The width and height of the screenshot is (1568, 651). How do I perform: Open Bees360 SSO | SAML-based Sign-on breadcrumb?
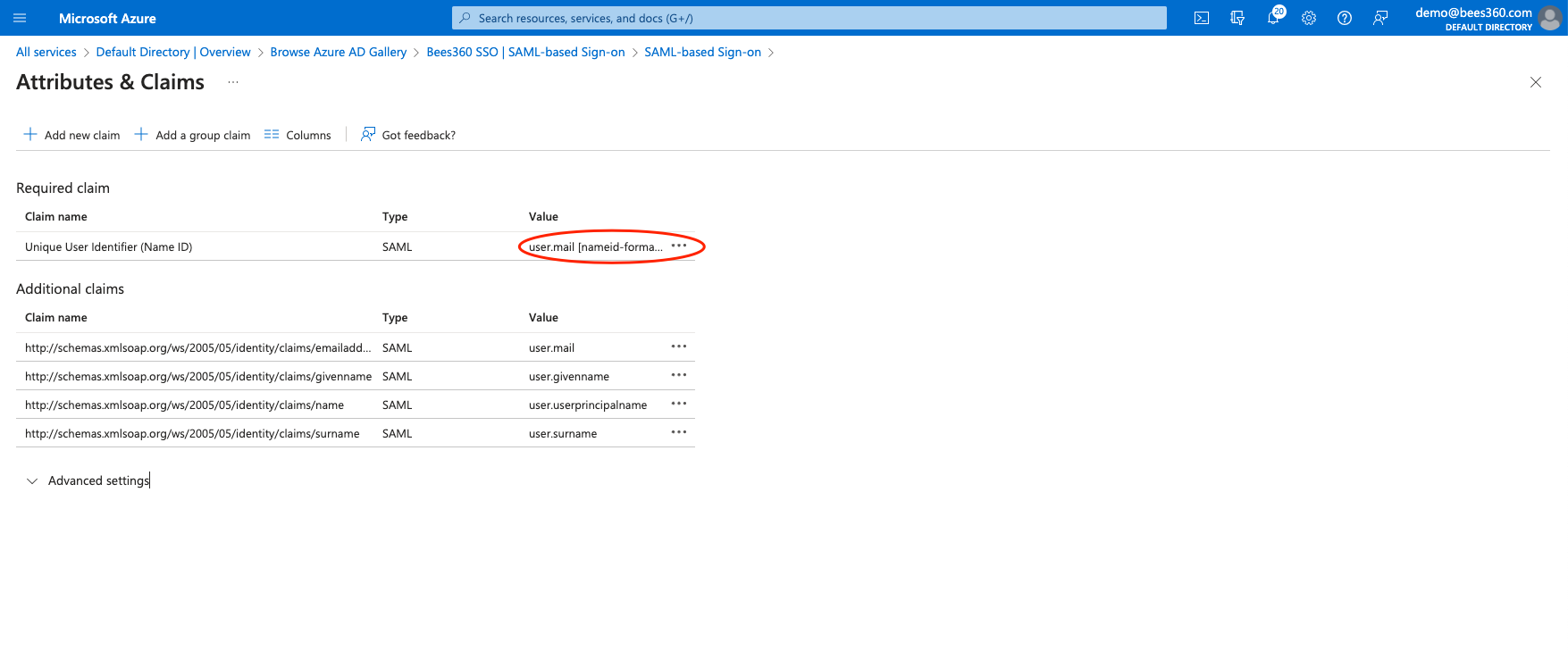pyautogui.click(x=525, y=52)
